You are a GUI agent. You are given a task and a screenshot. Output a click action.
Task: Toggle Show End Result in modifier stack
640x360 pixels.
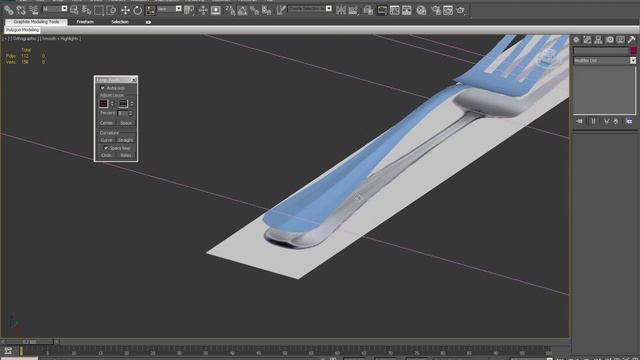coord(593,121)
